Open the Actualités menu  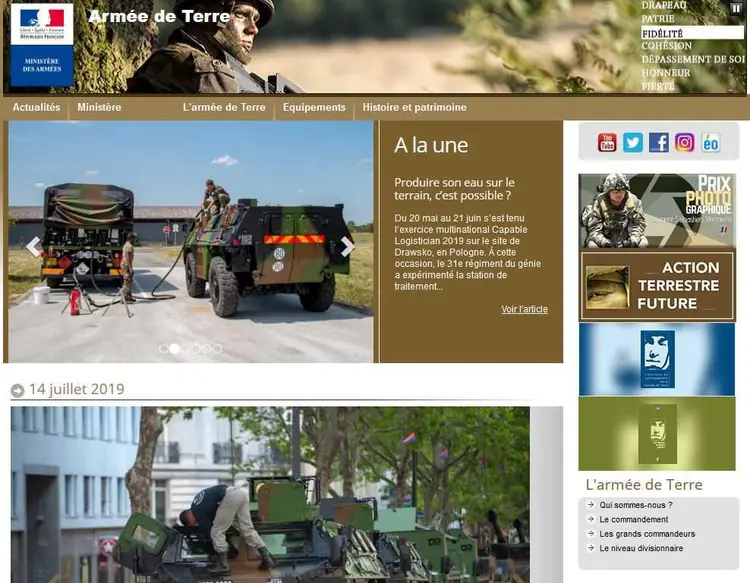tap(36, 107)
